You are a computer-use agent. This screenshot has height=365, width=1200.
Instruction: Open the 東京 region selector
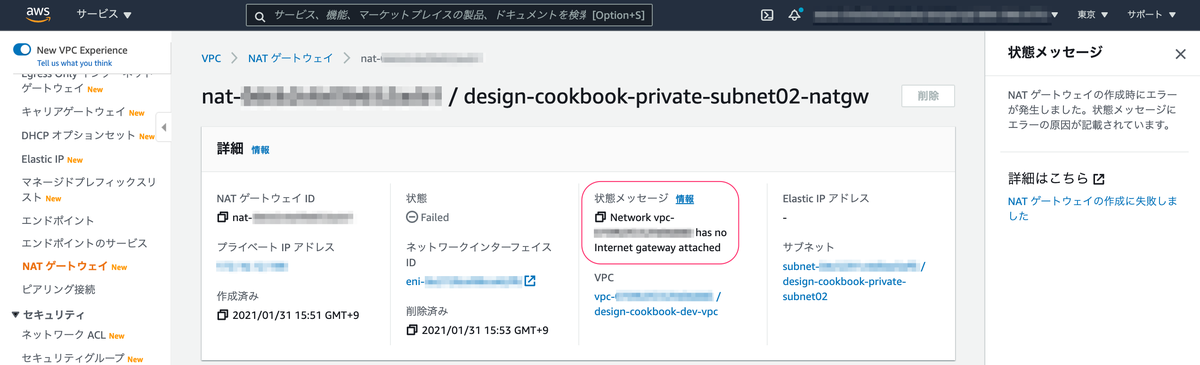click(x=1092, y=15)
